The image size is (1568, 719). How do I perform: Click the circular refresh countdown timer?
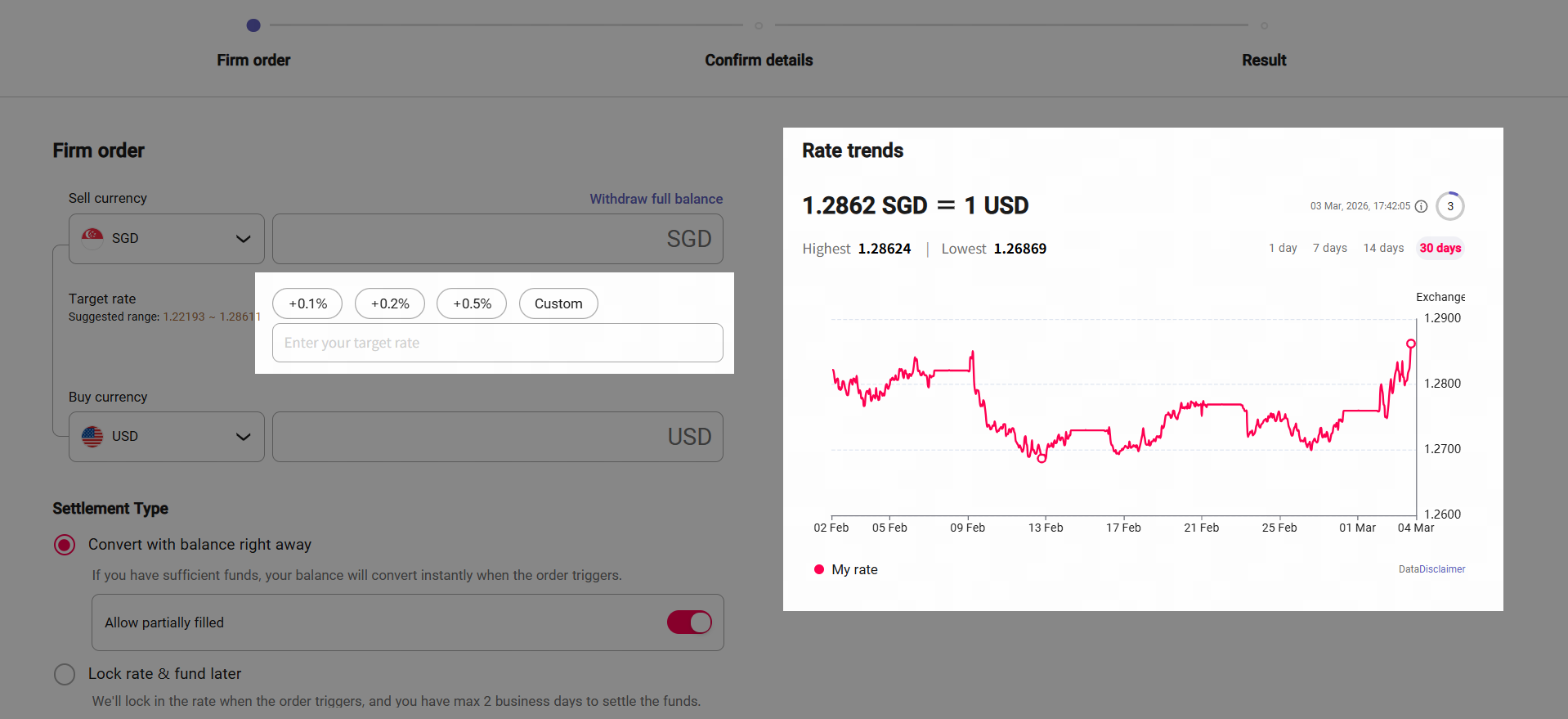1449,206
